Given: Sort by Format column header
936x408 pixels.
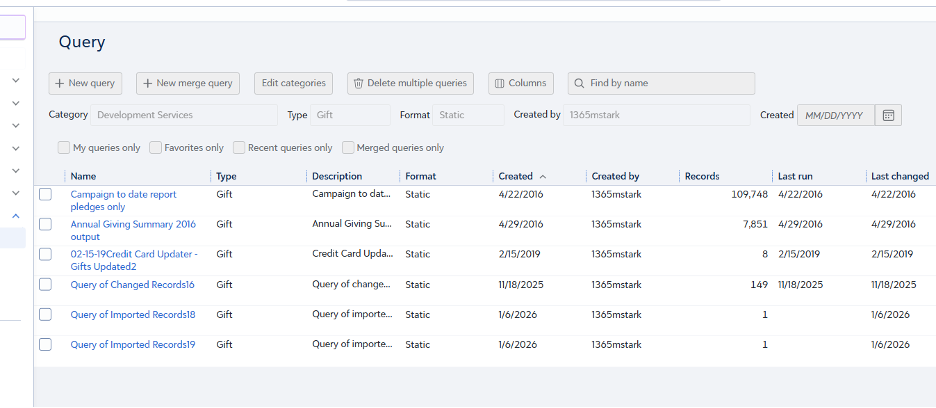Looking at the screenshot, I should tap(421, 176).
